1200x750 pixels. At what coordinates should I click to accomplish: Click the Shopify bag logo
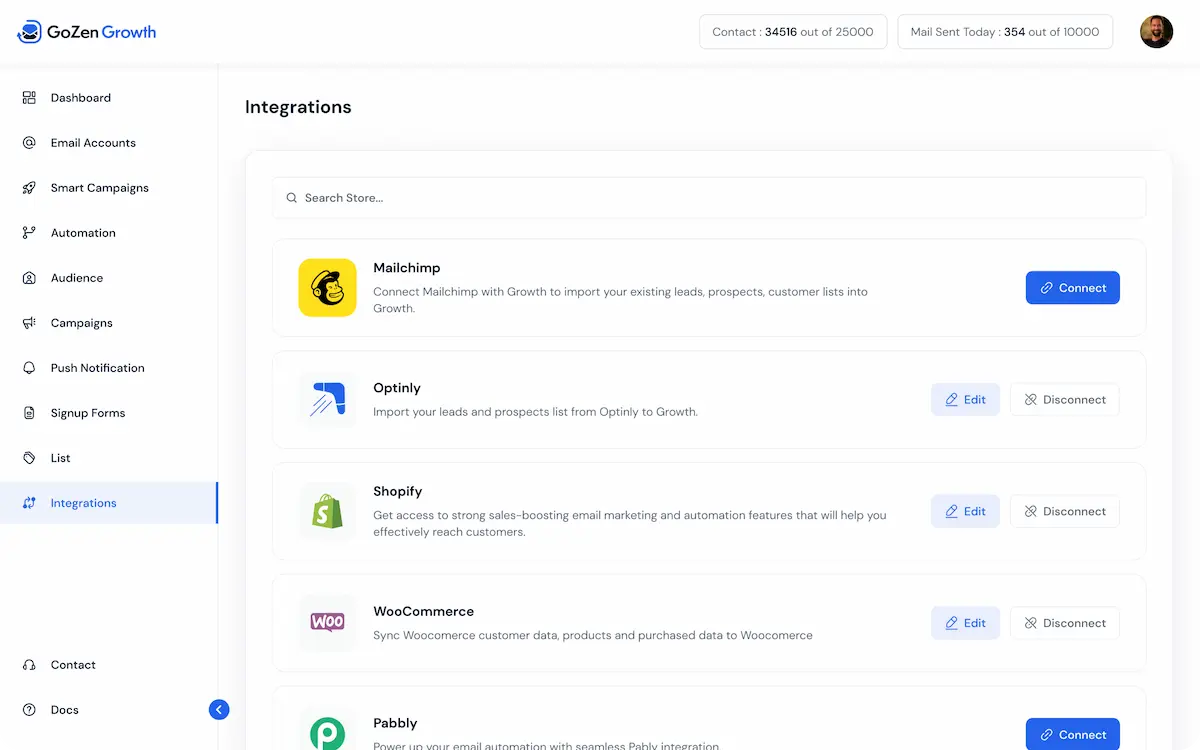pyautogui.click(x=327, y=511)
